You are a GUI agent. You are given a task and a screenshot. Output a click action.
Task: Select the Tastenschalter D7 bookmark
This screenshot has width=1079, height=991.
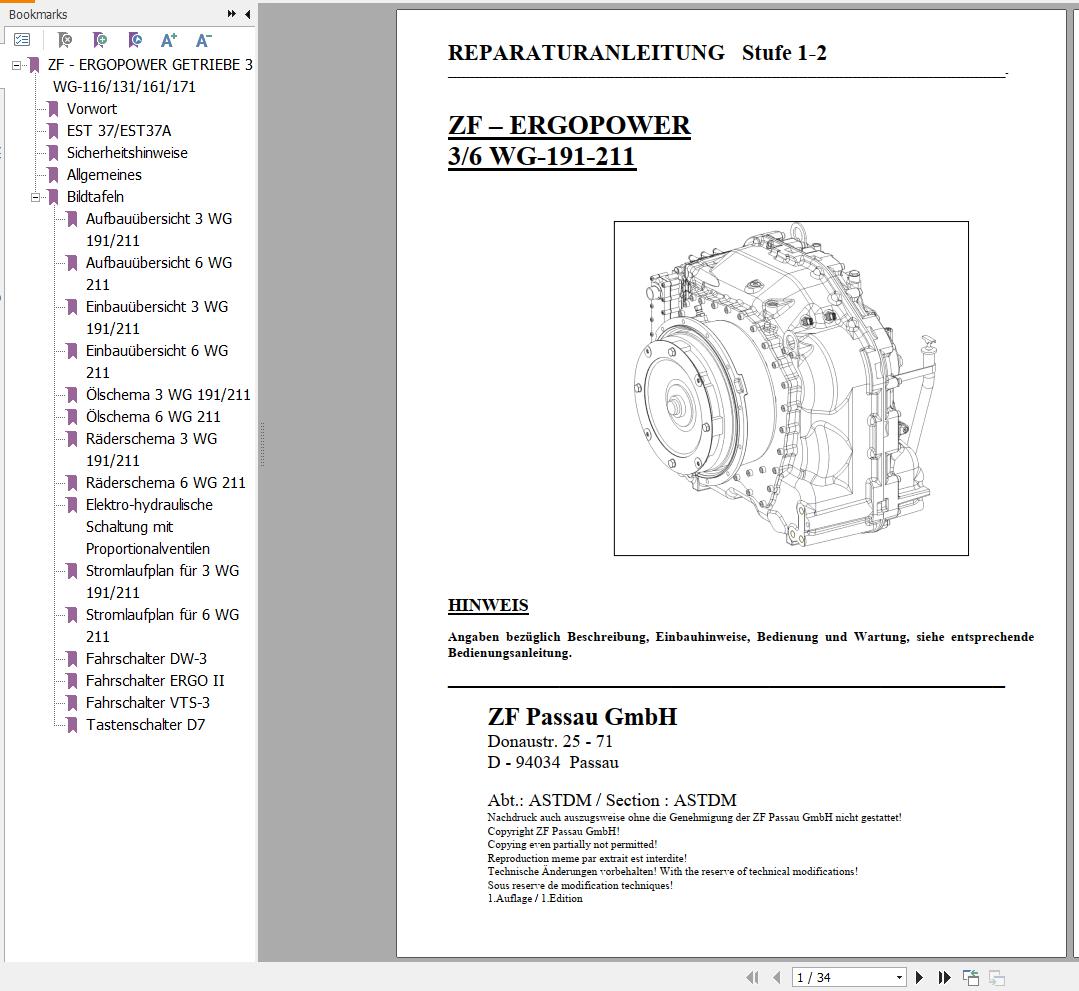coord(145,725)
